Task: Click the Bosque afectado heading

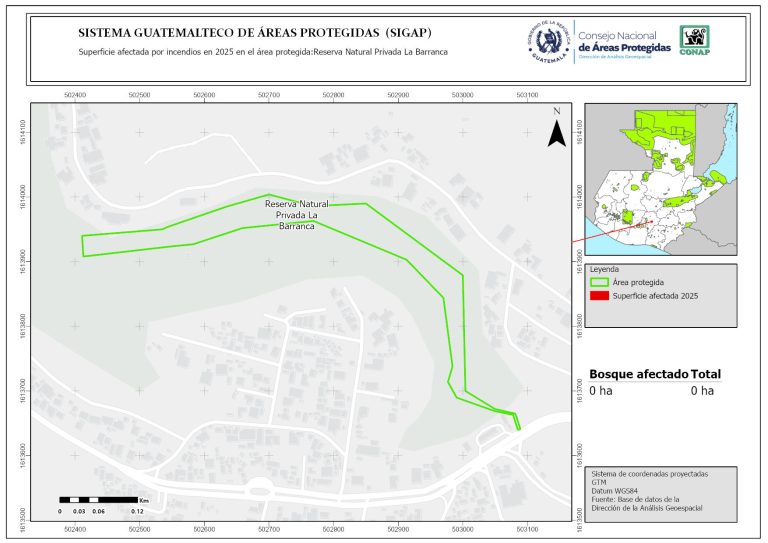Action: (x=638, y=374)
